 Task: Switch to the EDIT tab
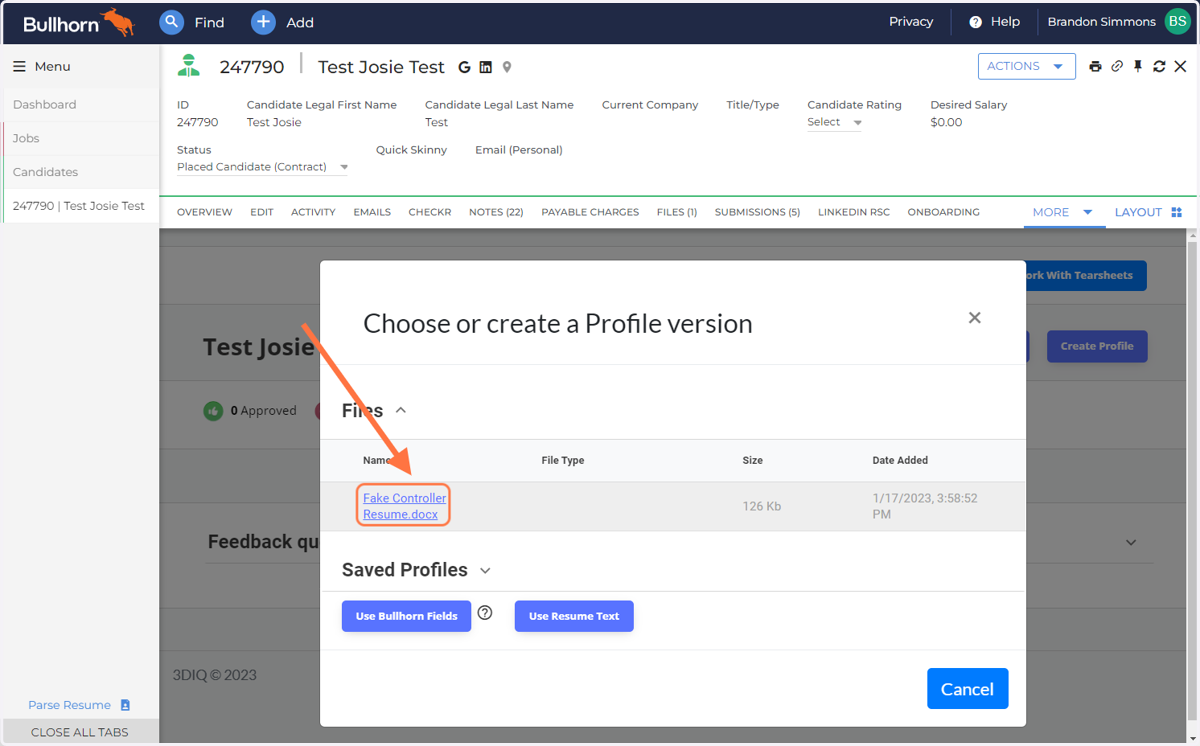point(262,212)
